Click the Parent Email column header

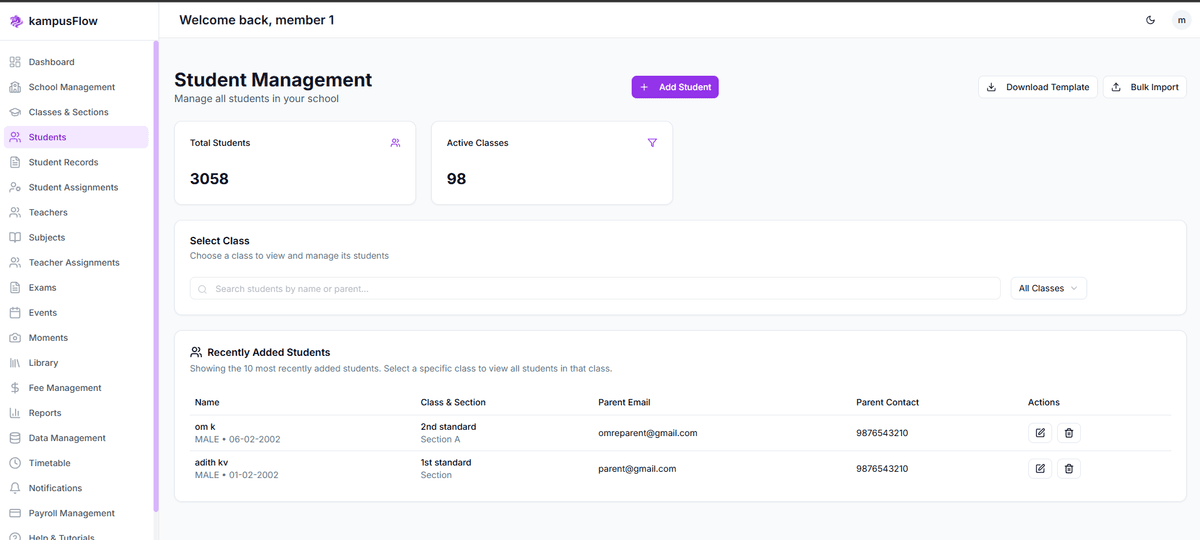pyautogui.click(x=624, y=402)
